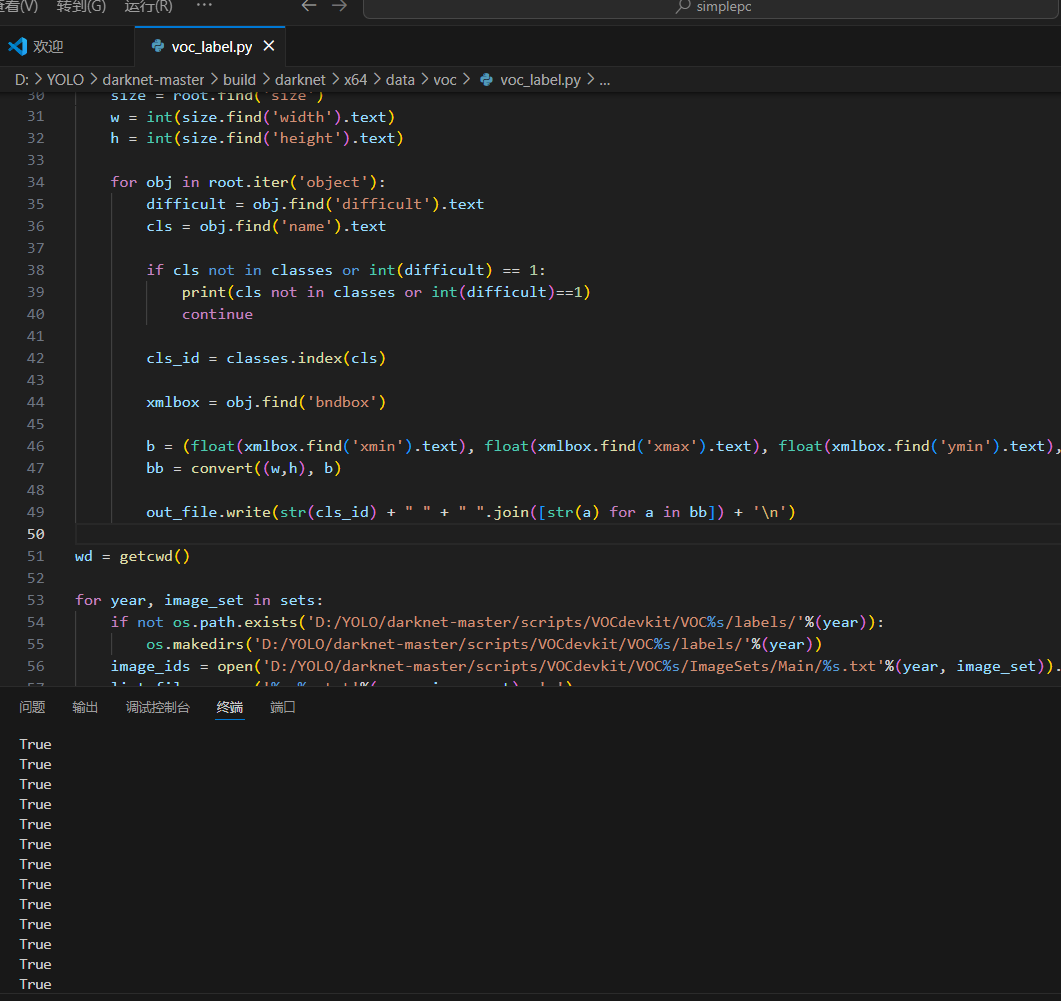1061x1001 pixels.
Task: Click the breadcrumb ellipsis symbol entry
Action: coord(604,80)
